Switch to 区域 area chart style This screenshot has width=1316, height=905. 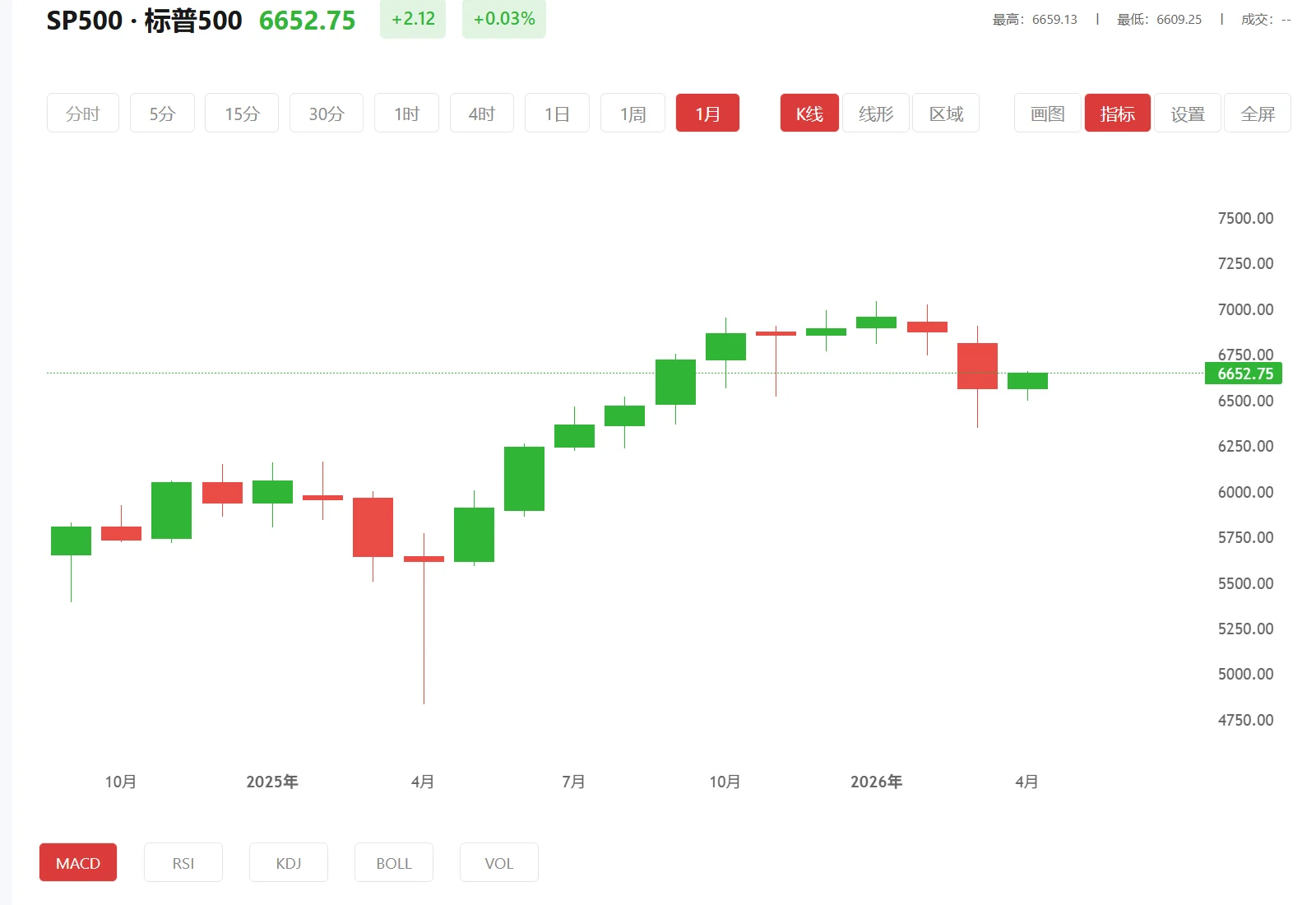(x=945, y=114)
